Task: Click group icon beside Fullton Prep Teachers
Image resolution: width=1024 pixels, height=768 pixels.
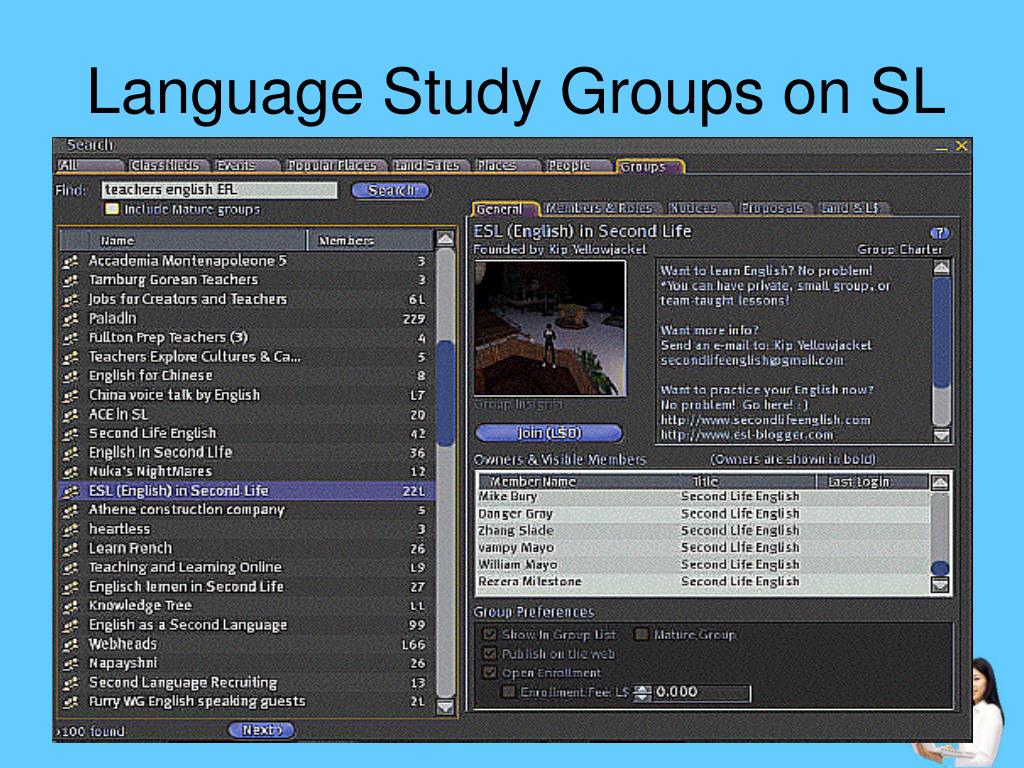Action: 71,338
